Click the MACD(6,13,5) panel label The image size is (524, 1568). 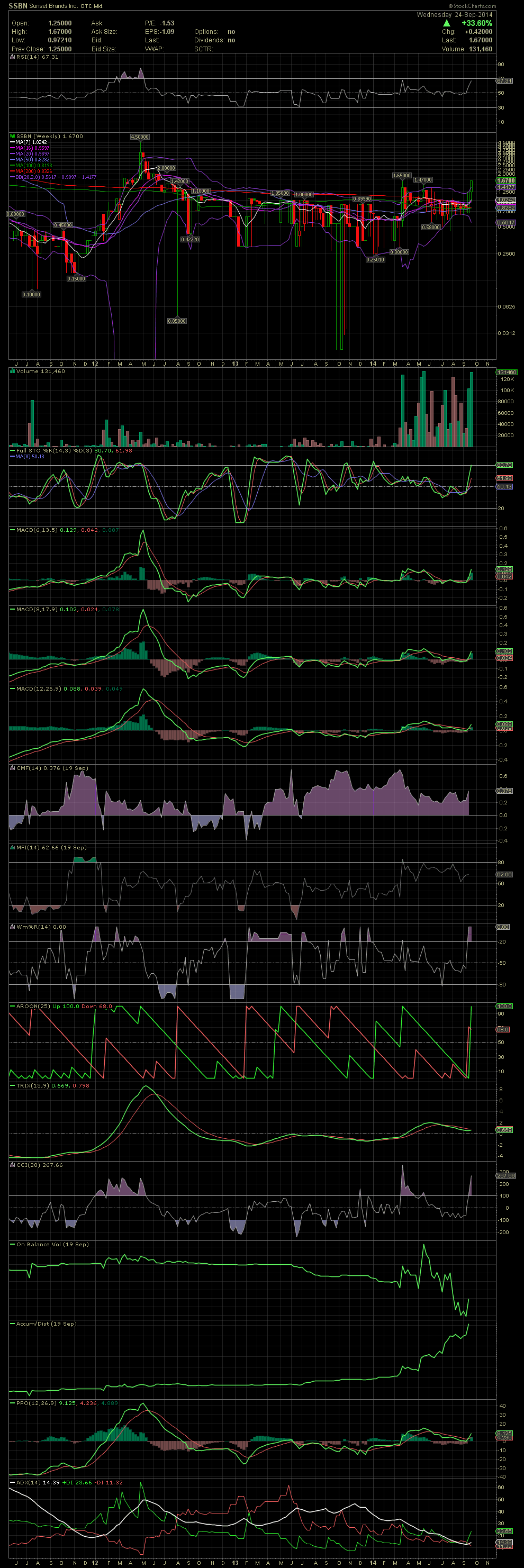point(64,530)
